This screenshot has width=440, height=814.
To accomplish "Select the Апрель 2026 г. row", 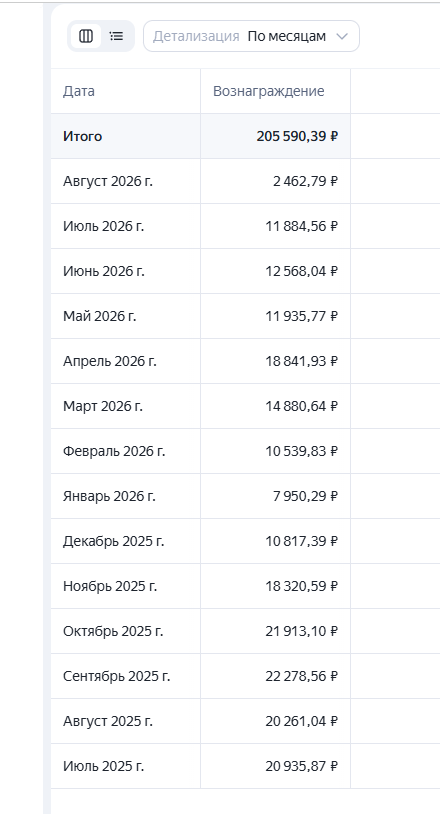I will click(x=245, y=361).
